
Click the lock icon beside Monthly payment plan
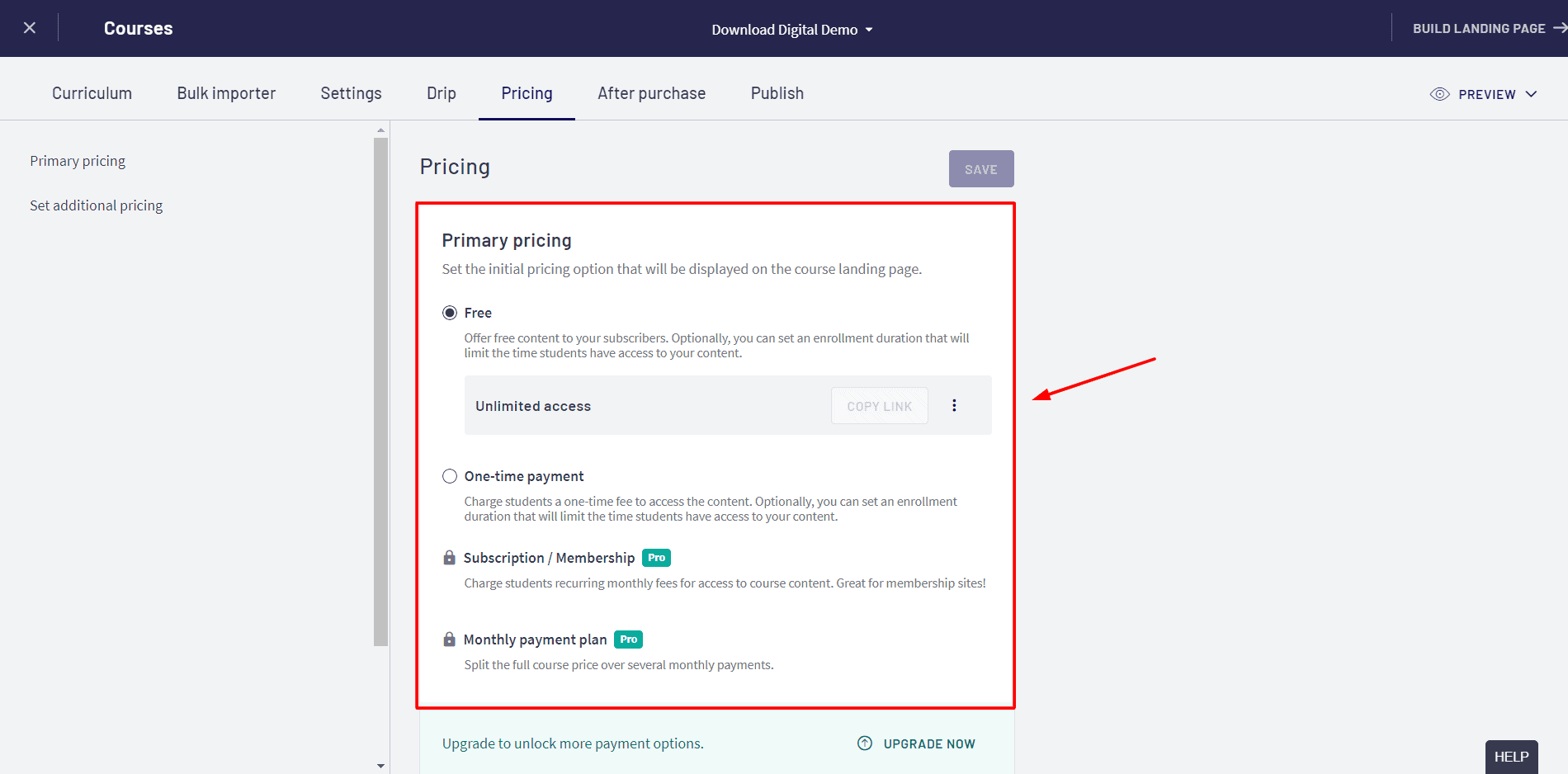449,639
